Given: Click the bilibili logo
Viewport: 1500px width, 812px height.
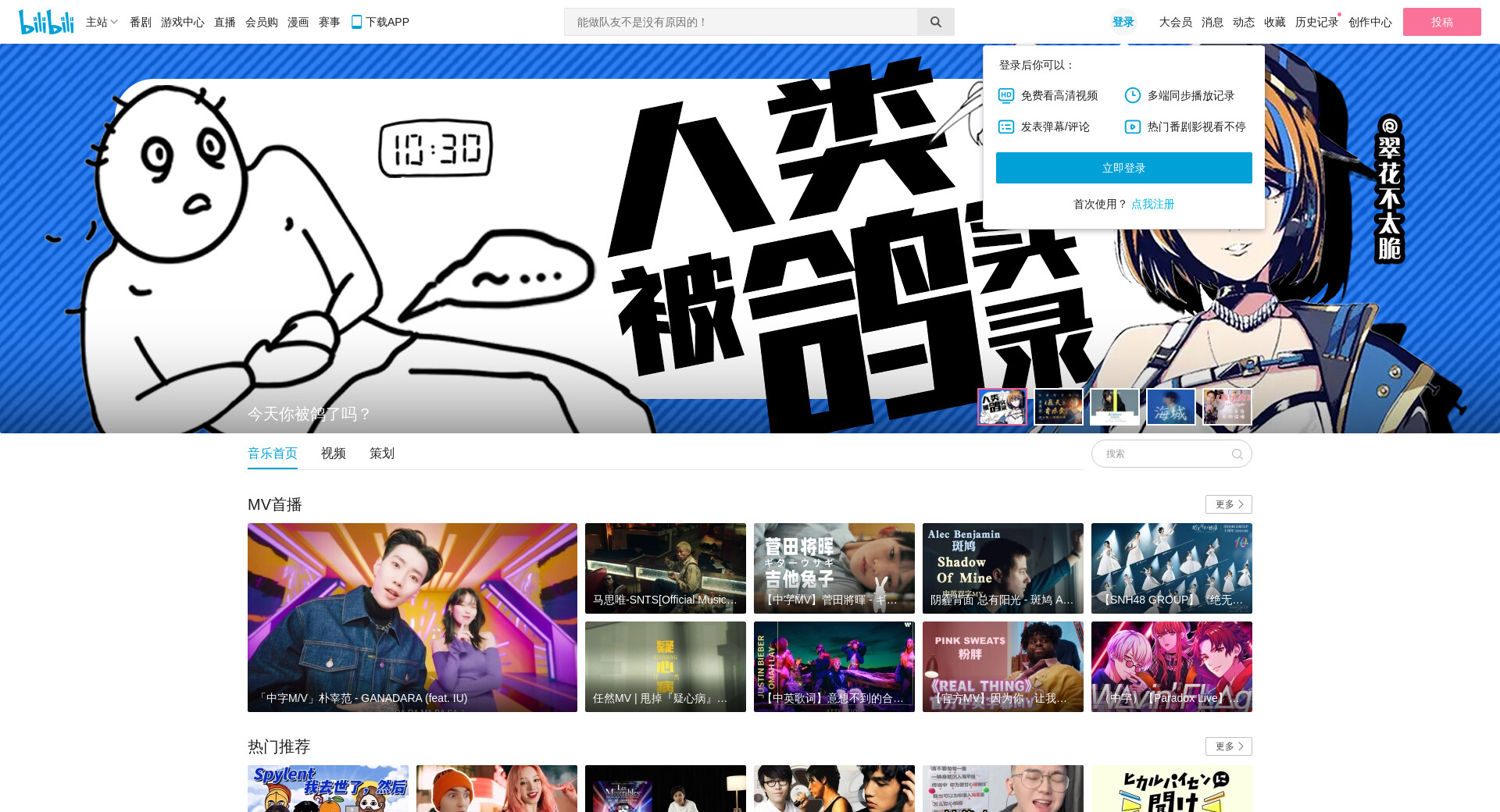Looking at the screenshot, I should point(46,22).
